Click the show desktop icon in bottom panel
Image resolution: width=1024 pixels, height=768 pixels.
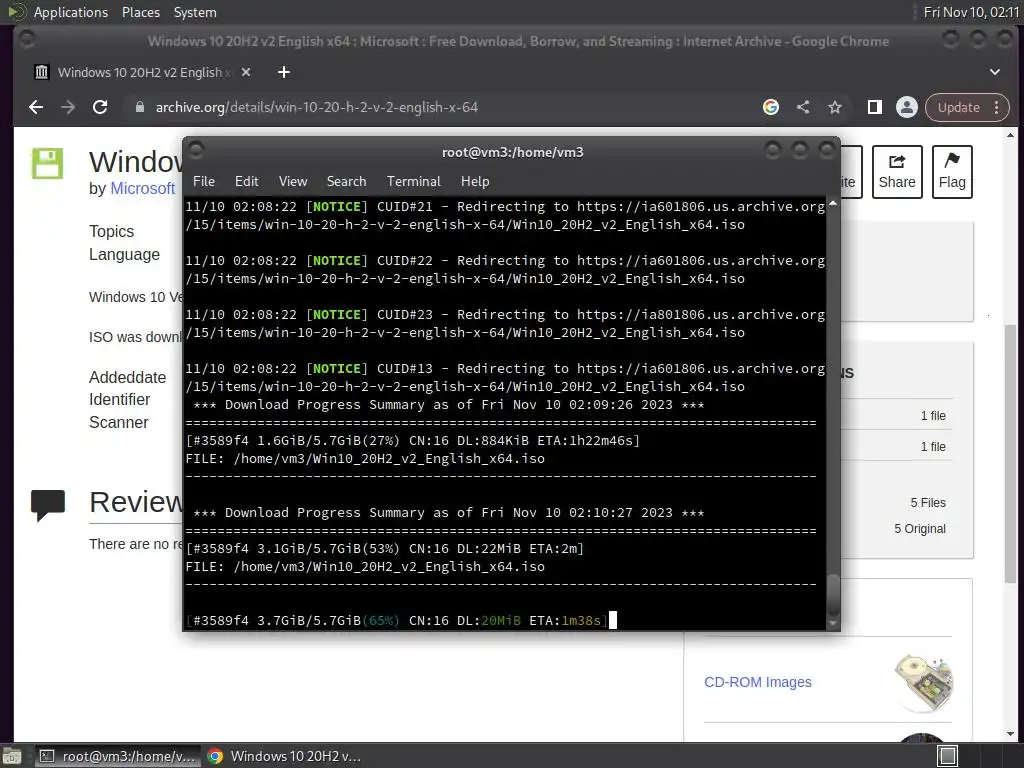(12, 756)
